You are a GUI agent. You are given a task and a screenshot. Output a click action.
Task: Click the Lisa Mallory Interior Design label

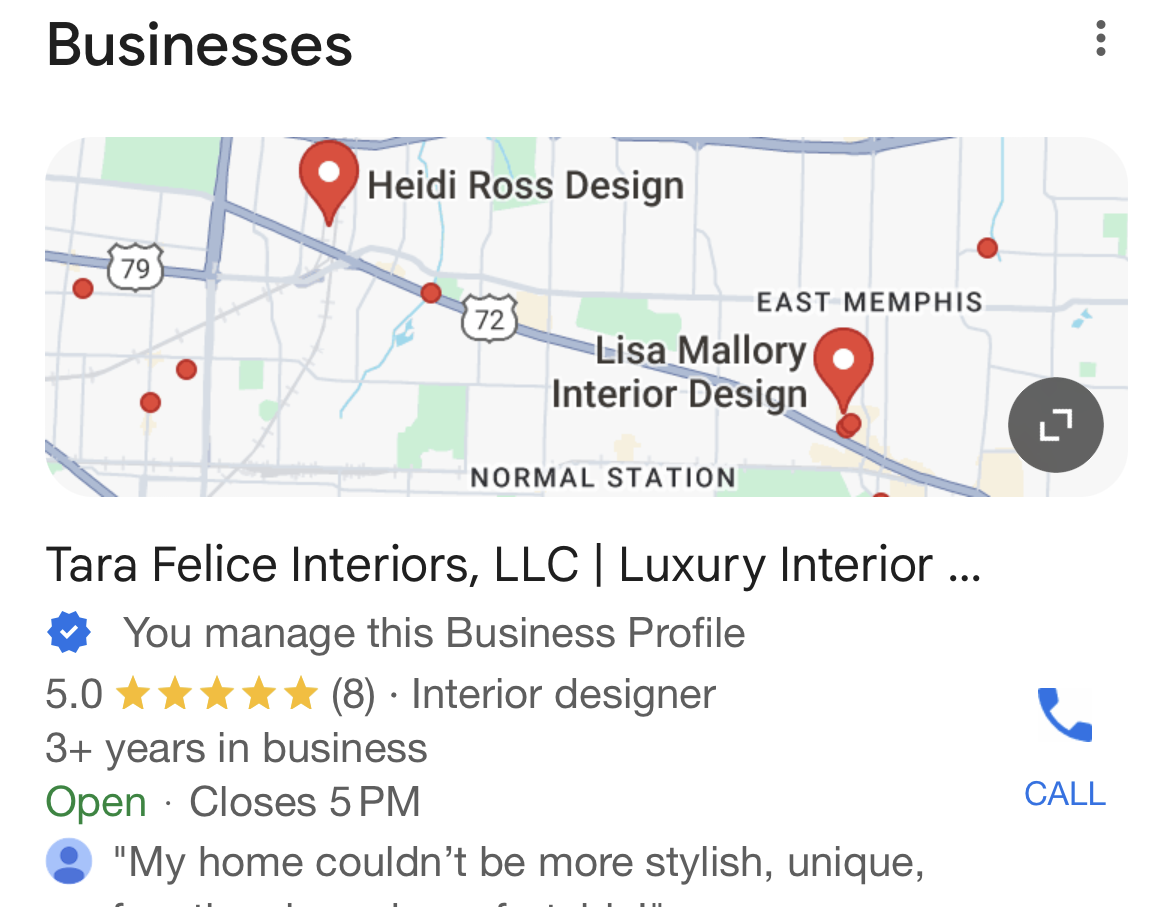[680, 372]
